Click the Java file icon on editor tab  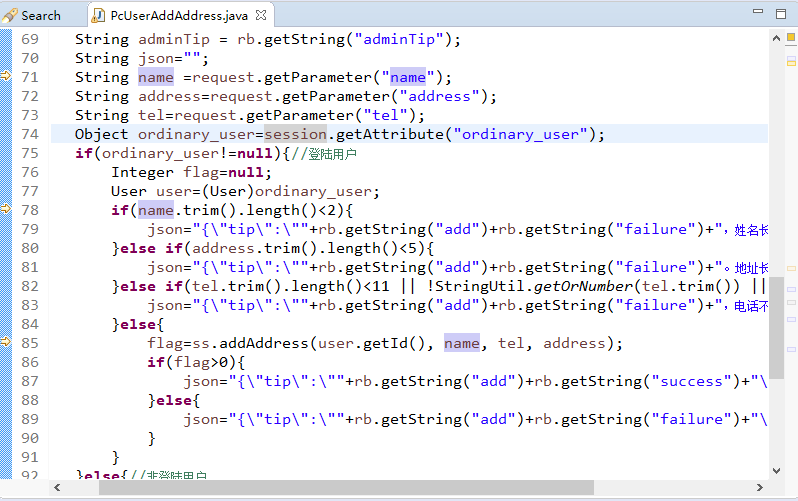point(98,16)
